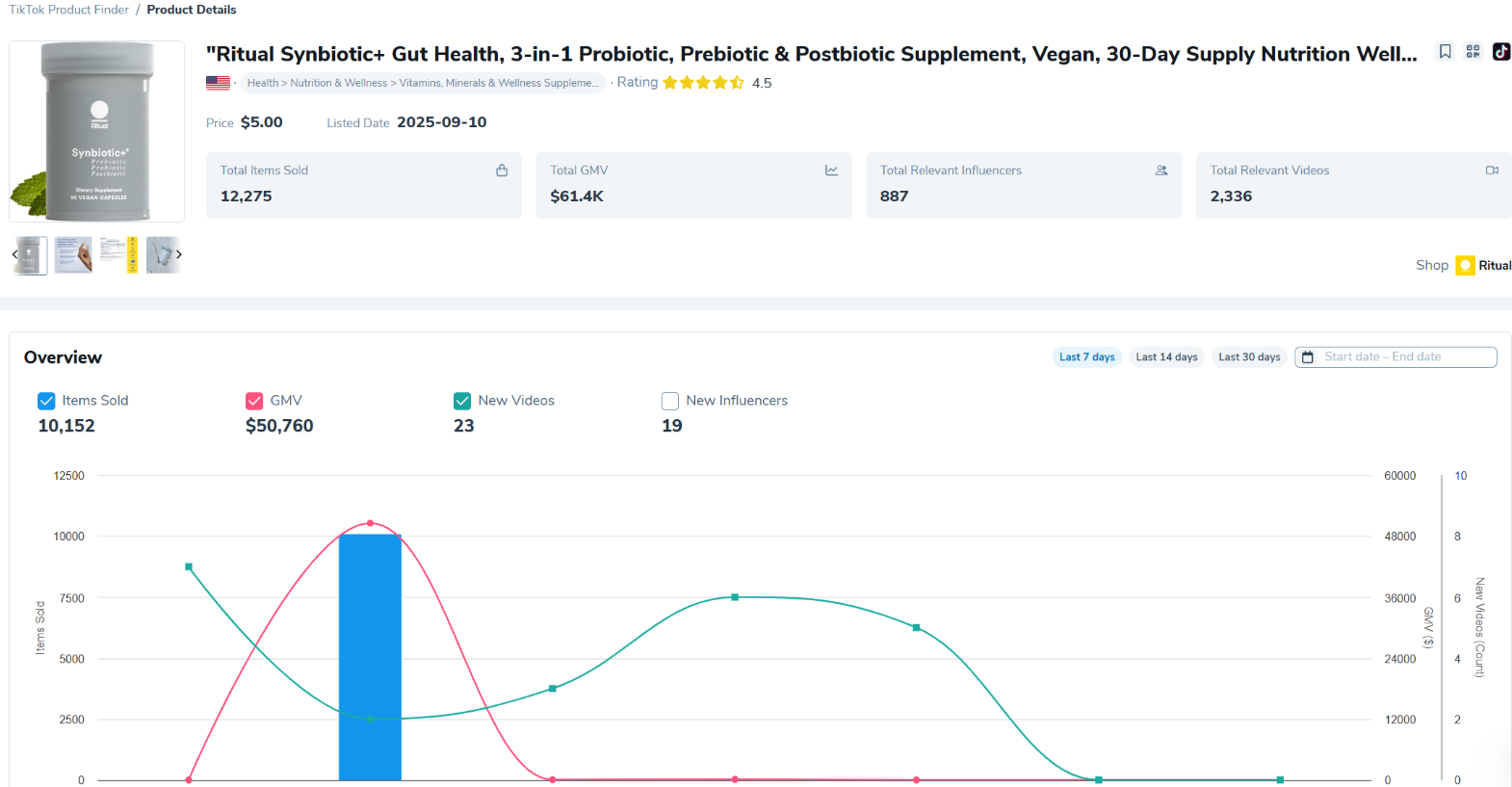Switch to the Last 30 days range
This screenshot has width=1512, height=787.
click(x=1249, y=357)
